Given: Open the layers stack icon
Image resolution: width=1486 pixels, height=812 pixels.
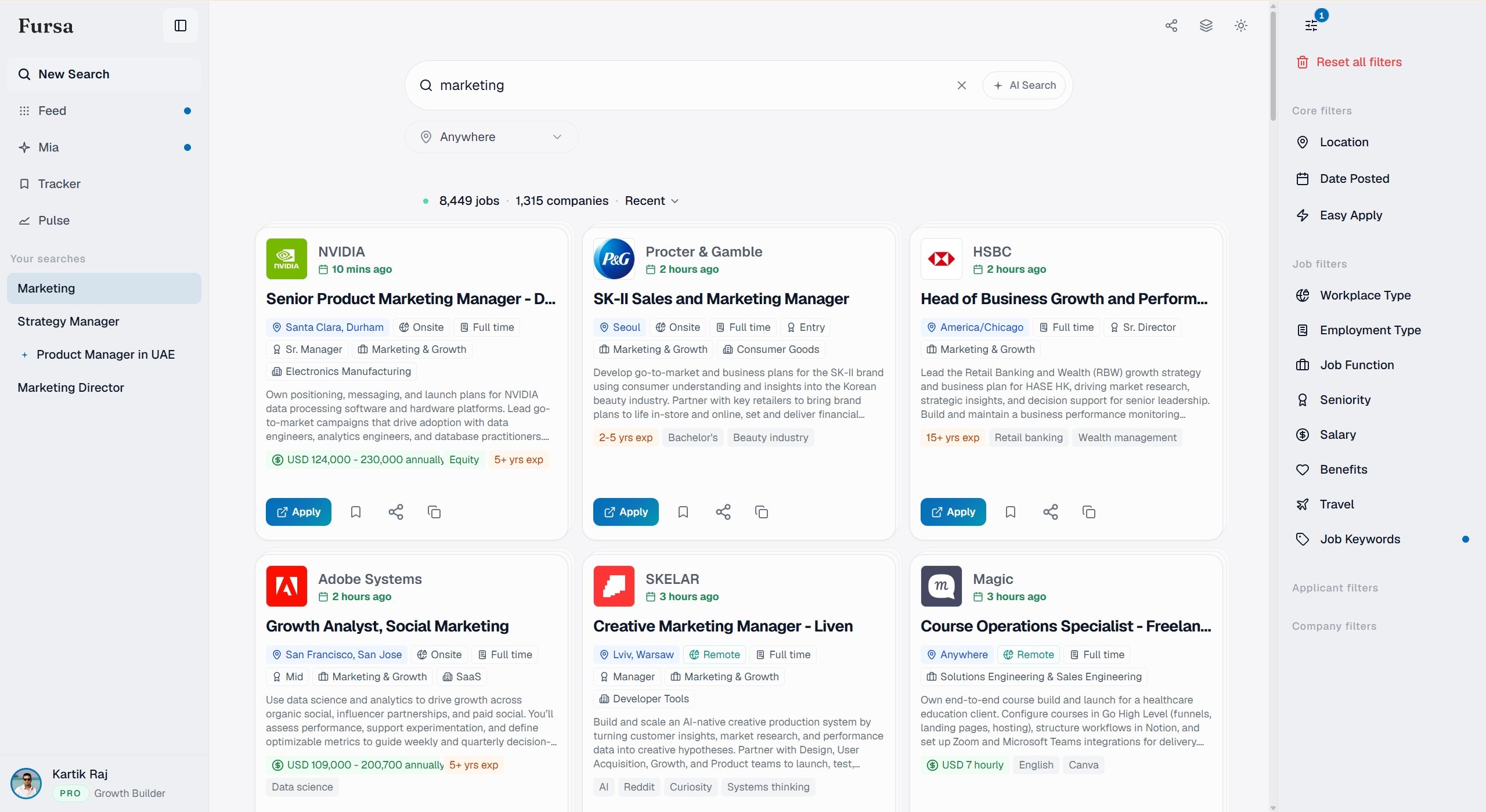Looking at the screenshot, I should tap(1206, 26).
